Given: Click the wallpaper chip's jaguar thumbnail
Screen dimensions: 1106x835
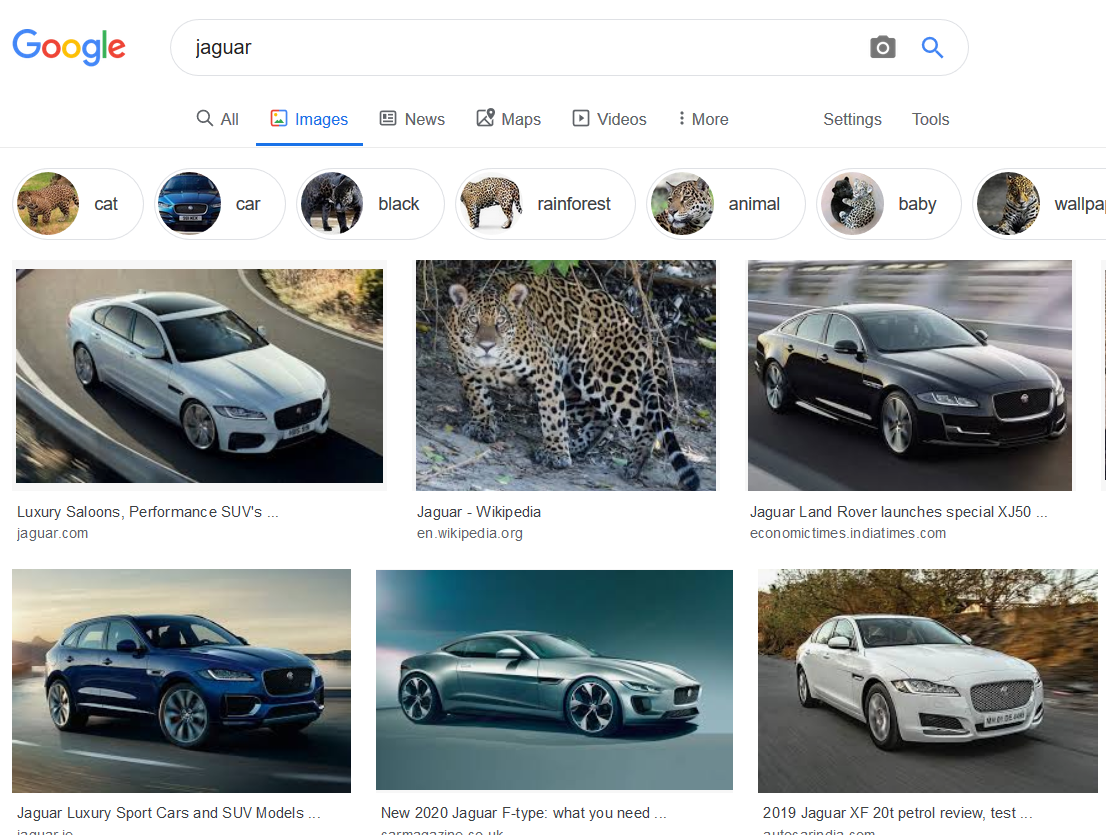Looking at the screenshot, I should click(x=1008, y=204).
